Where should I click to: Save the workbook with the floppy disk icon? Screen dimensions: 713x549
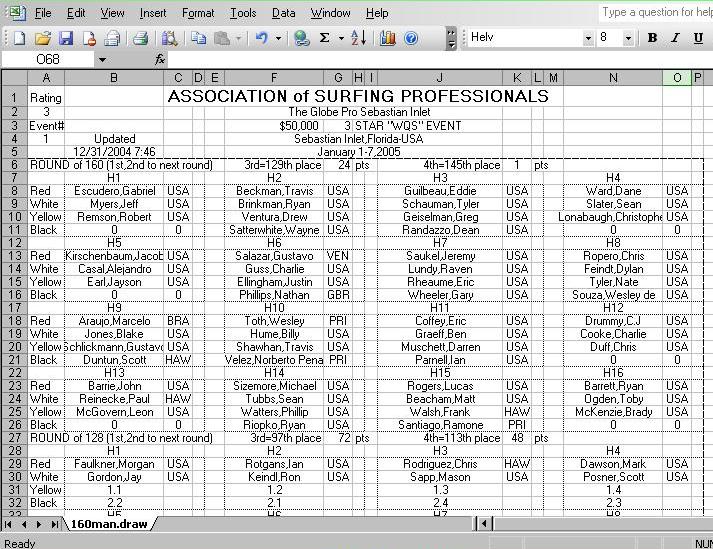(66, 38)
